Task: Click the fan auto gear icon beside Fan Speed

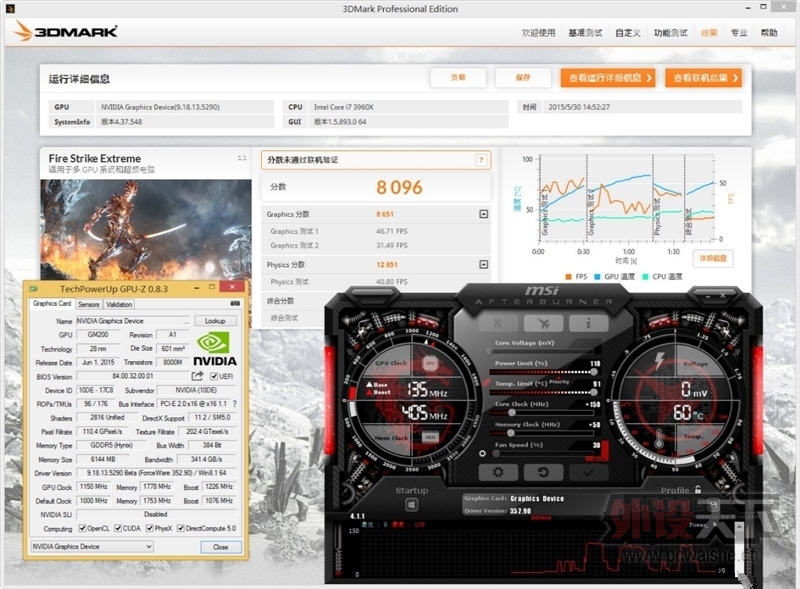Action: click(482, 453)
